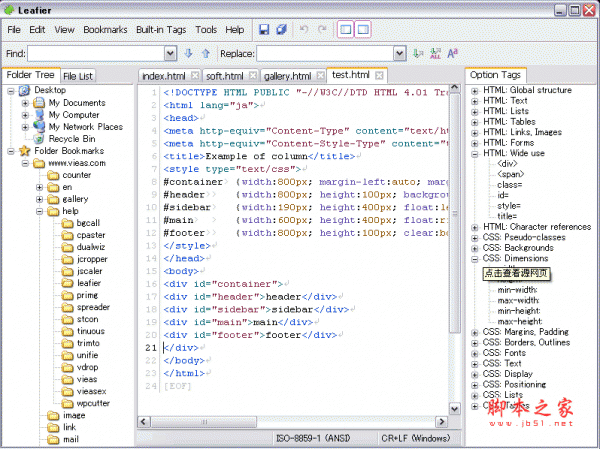This screenshot has height=449, width=600.
Task: Switch to the File List tab
Action: point(78,76)
